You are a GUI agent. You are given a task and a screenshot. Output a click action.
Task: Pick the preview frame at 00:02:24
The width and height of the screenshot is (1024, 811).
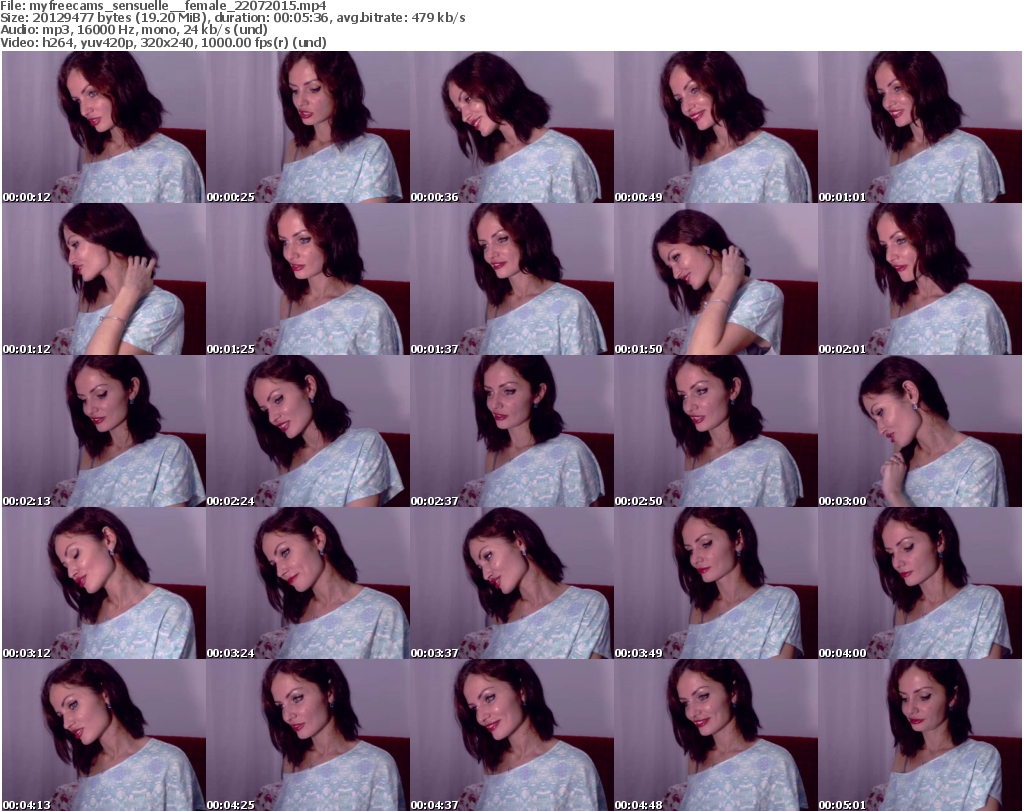308,432
